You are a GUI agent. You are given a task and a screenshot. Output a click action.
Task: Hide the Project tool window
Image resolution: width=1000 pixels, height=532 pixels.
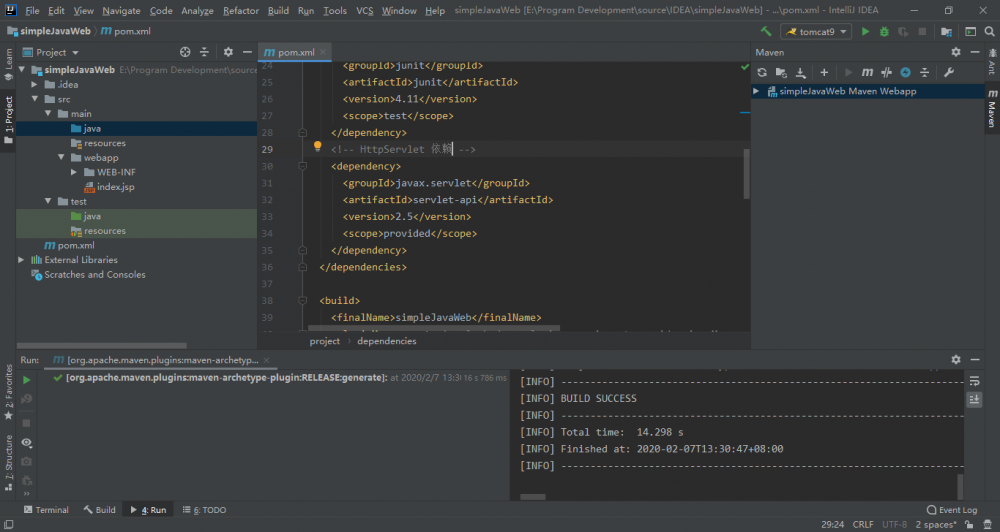pyautogui.click(x=247, y=52)
